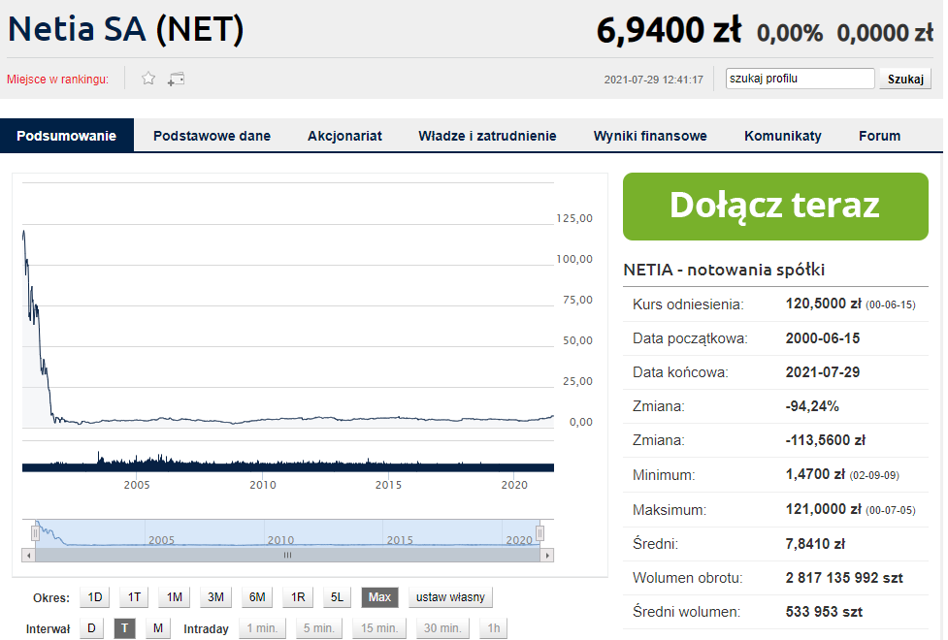Select 30 min. intraday interval
Viewport: 948px width, 640px height.
tap(442, 628)
